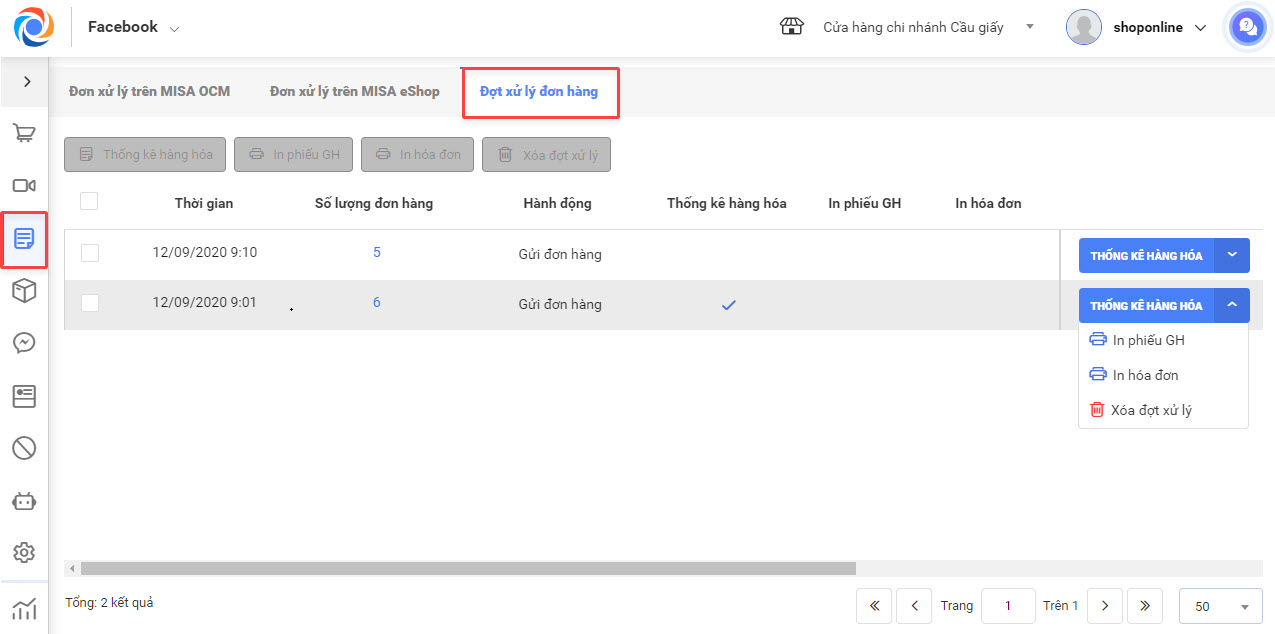Image resolution: width=1275 pixels, height=634 pixels.
Task: Click the 12/09/2020 9:01 time cell
Action: point(205,302)
